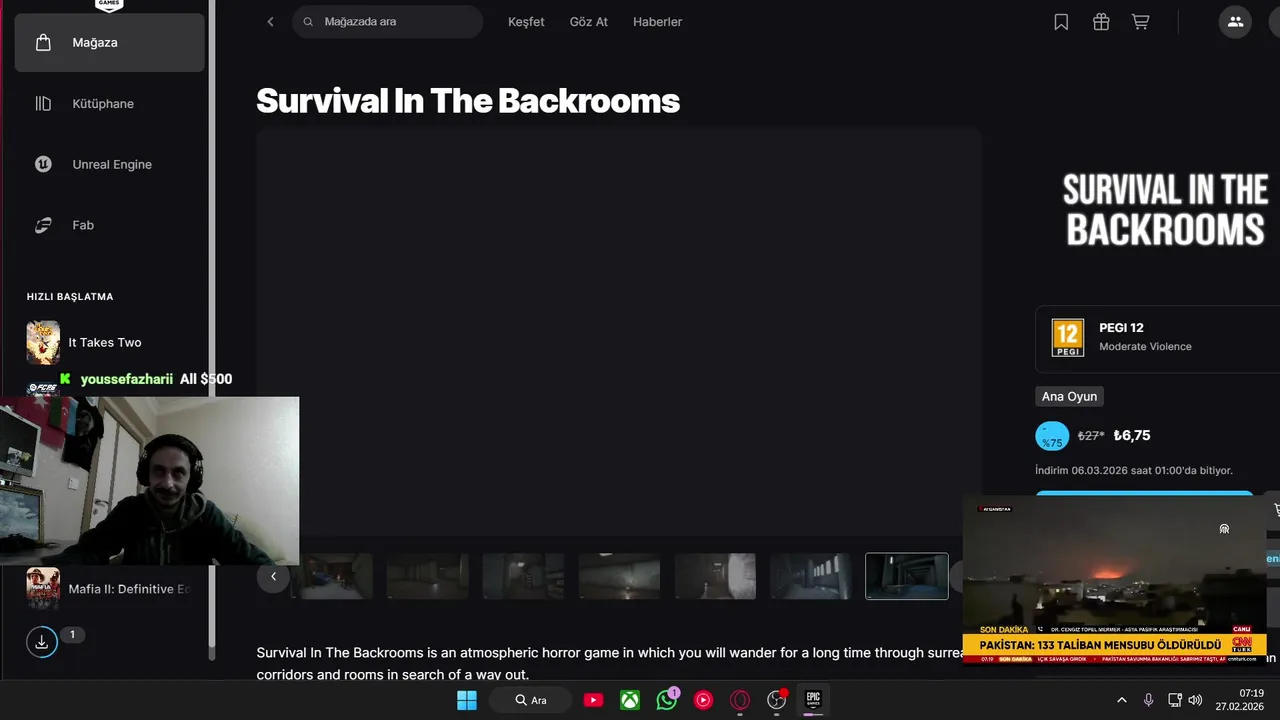Screen dimensions: 1280x720
Task: Select the fourth screenshot thumbnail
Action: coord(619,577)
